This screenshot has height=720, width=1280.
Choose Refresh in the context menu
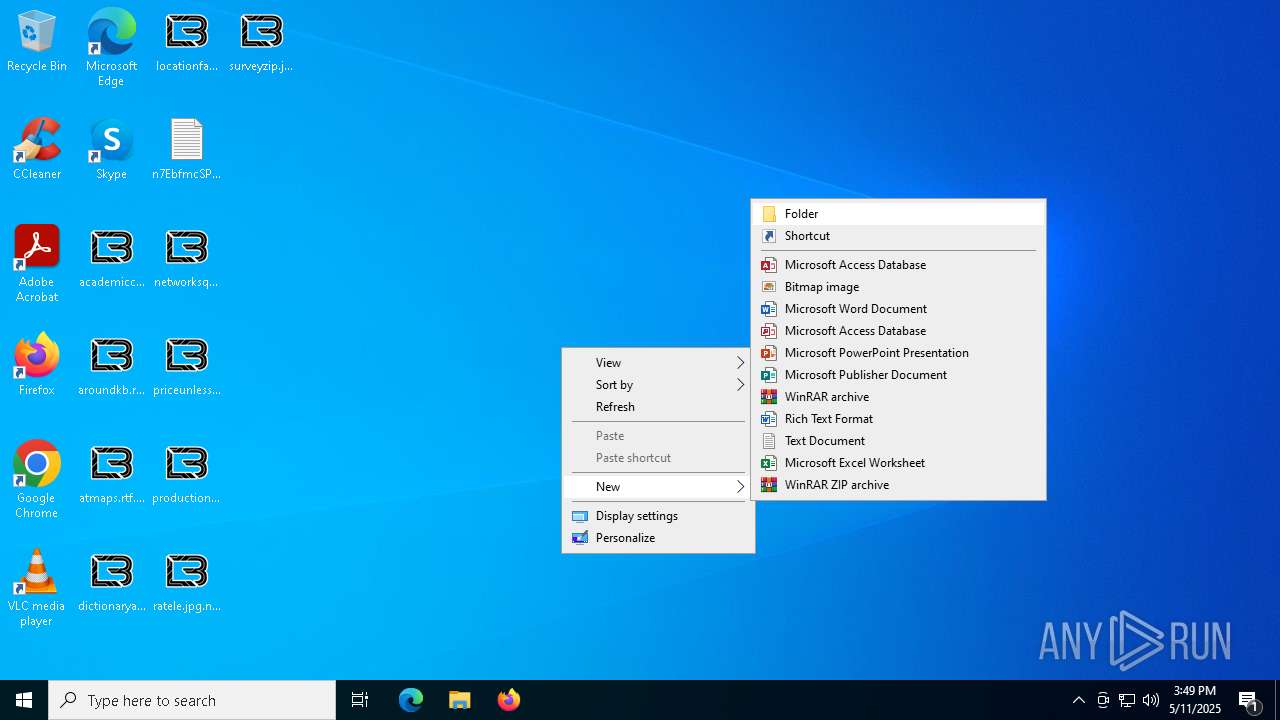[658, 407]
